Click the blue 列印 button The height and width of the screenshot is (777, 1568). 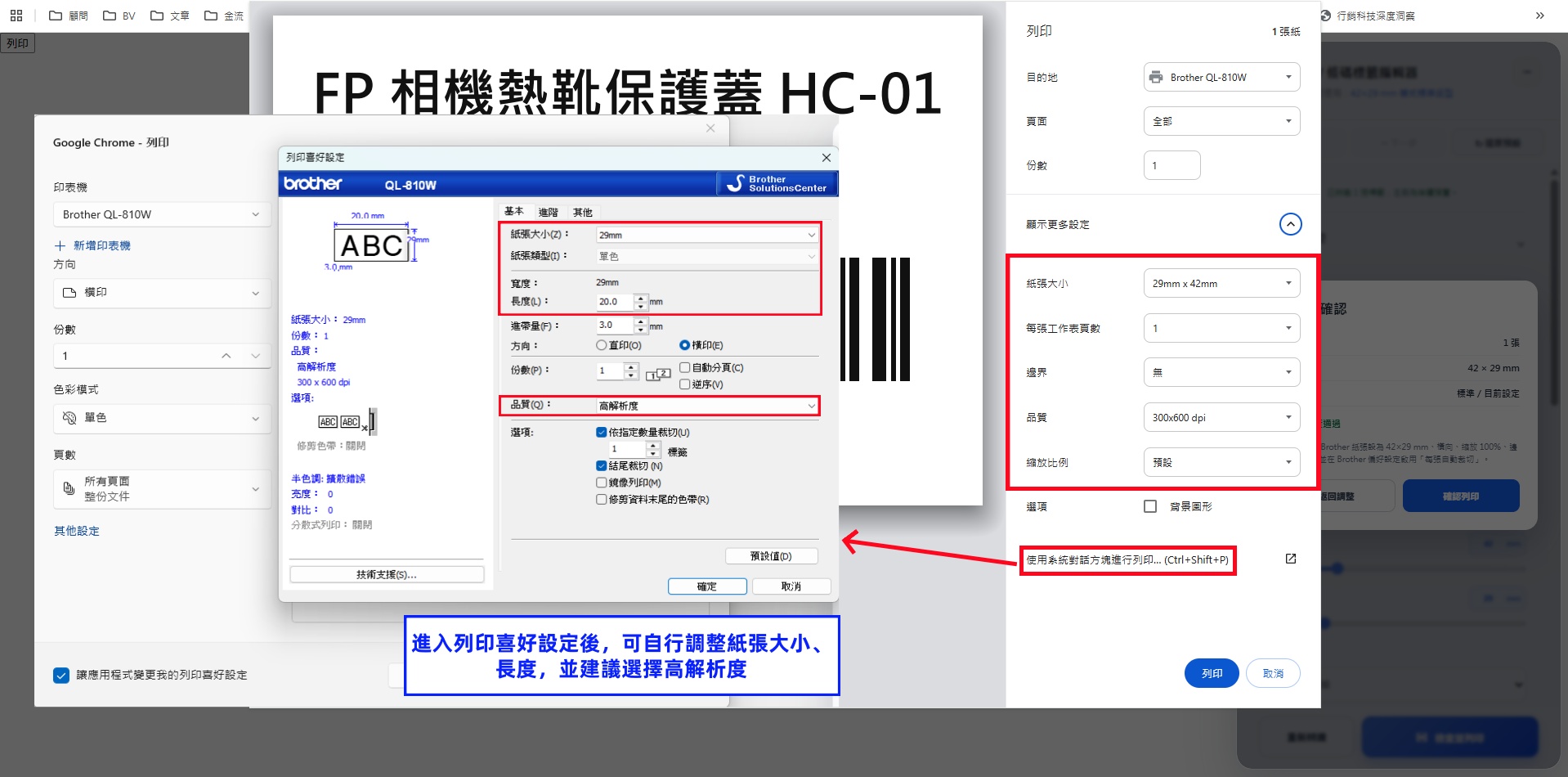(x=1212, y=673)
